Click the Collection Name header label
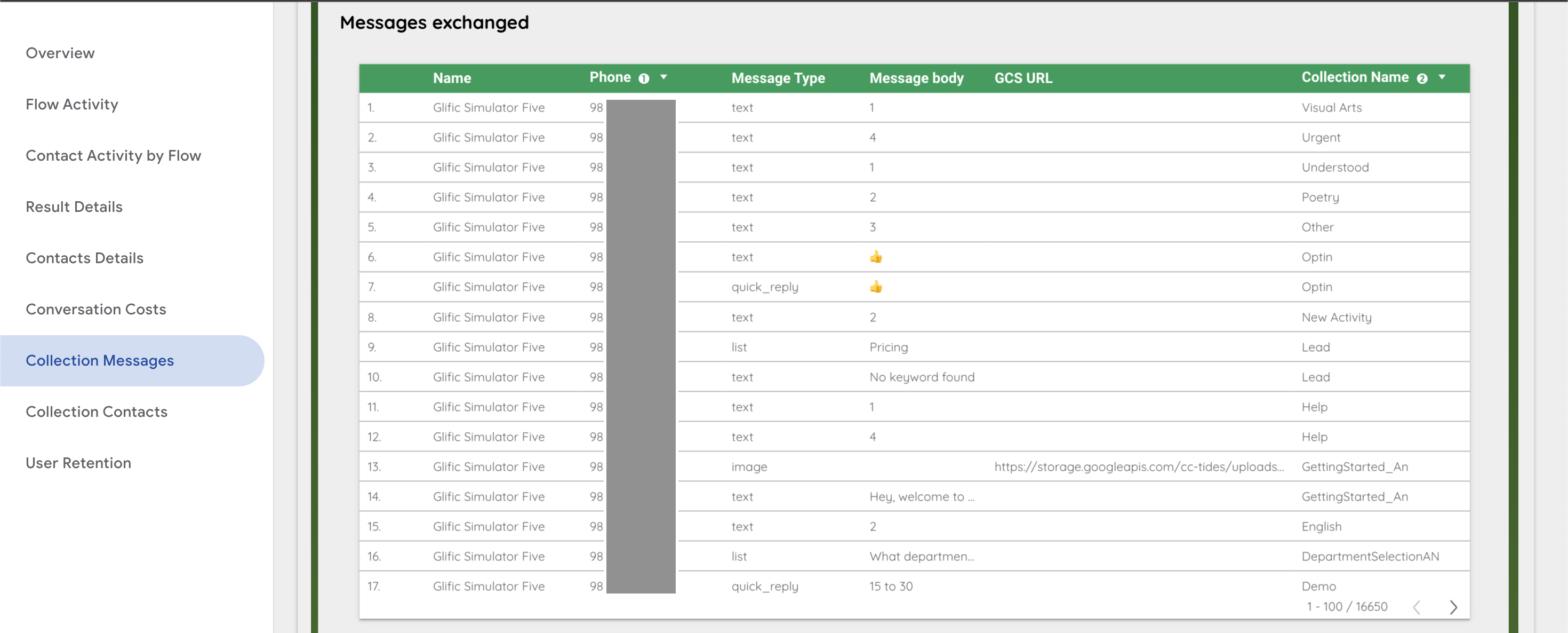 (x=1355, y=77)
